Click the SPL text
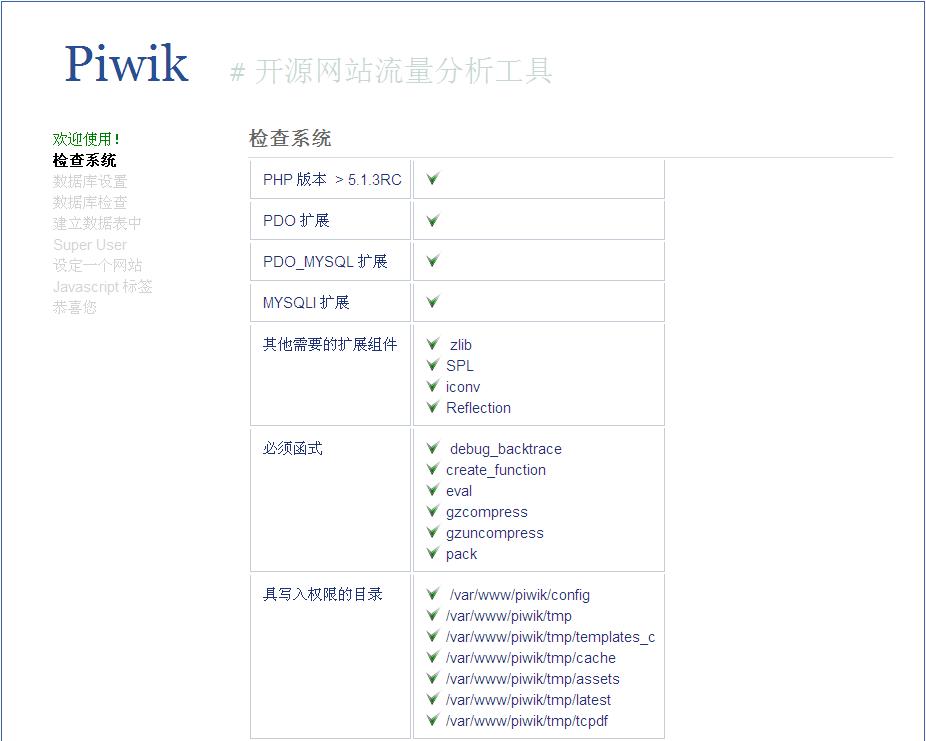This screenshot has width=926, height=741. [x=459, y=365]
